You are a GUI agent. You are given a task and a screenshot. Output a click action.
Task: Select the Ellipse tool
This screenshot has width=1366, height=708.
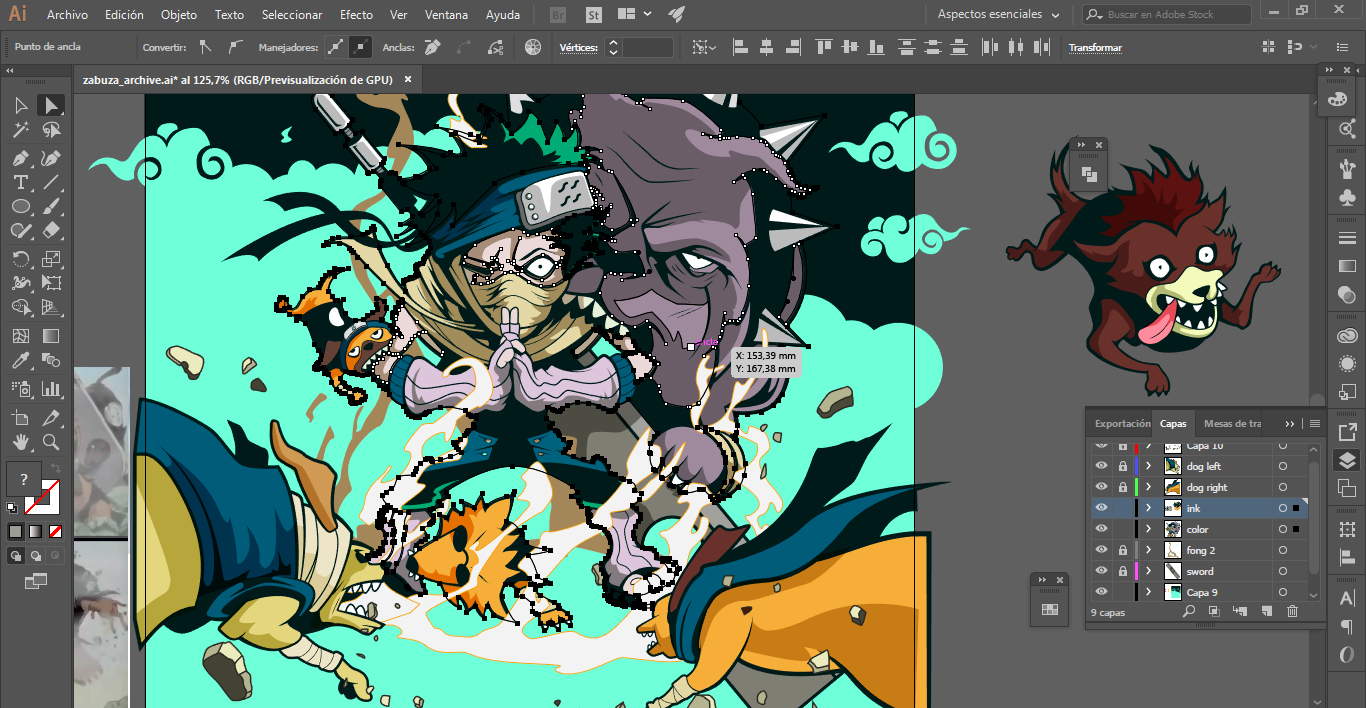(20, 206)
